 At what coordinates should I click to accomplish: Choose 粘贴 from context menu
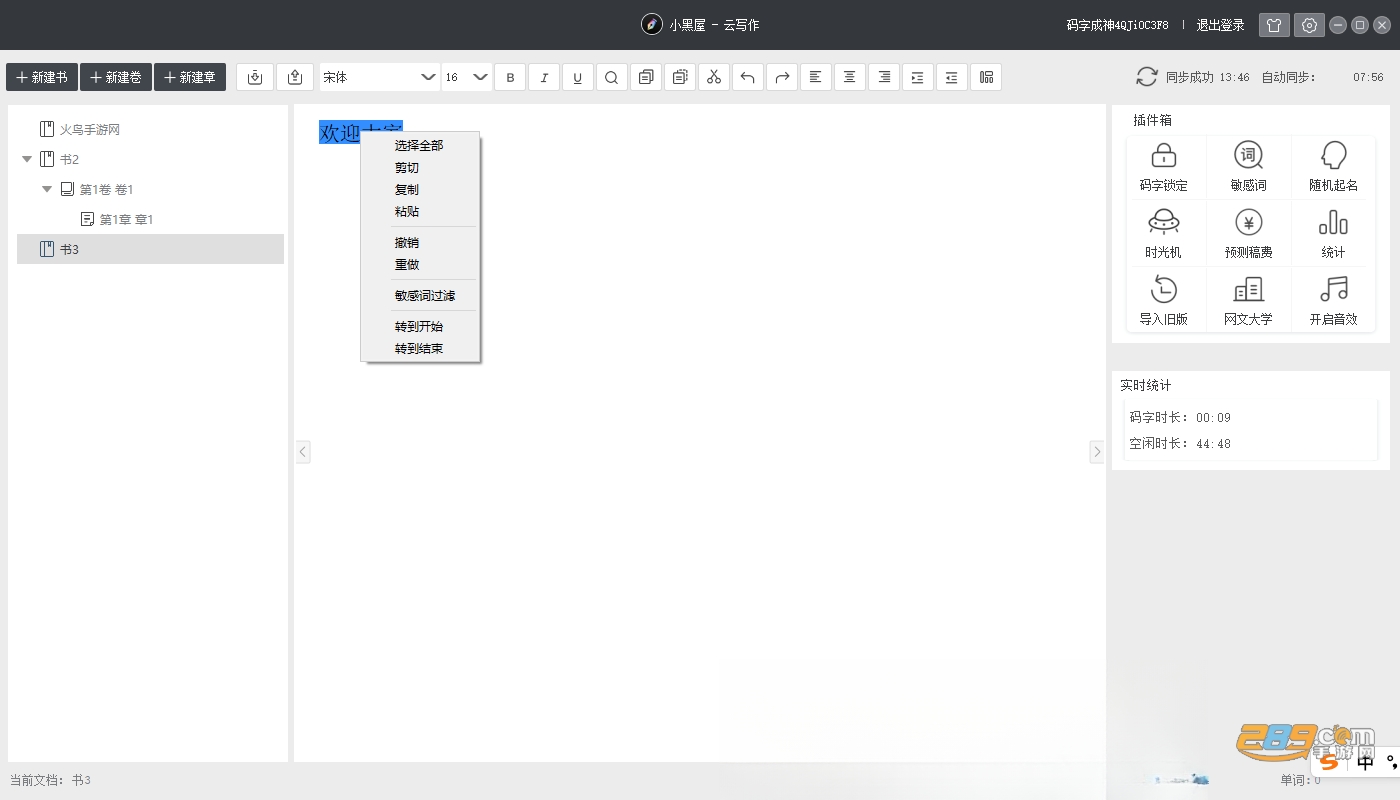[419, 211]
